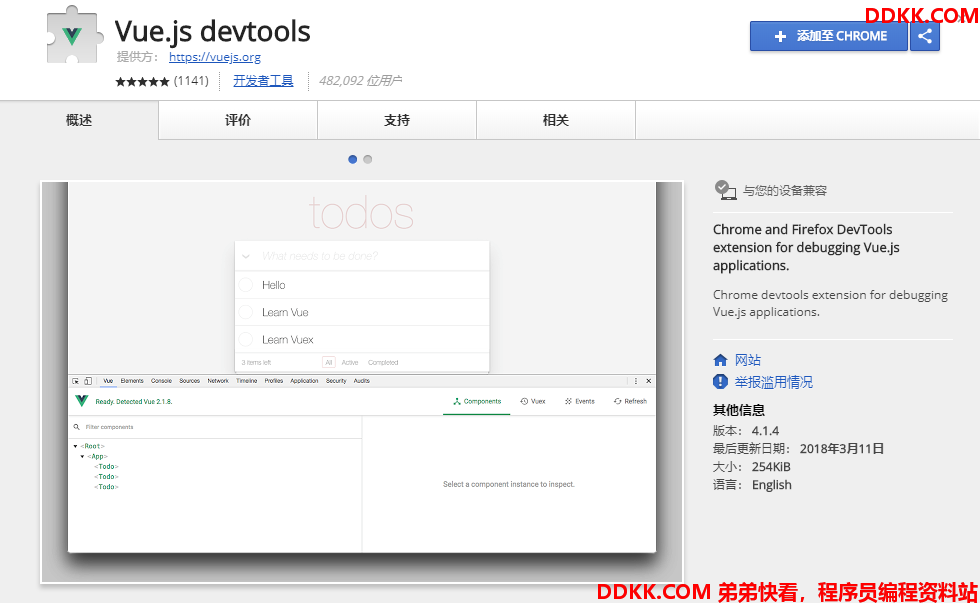The image size is (980, 603).
Task: Switch to the 概述 tab
Action: [79, 120]
